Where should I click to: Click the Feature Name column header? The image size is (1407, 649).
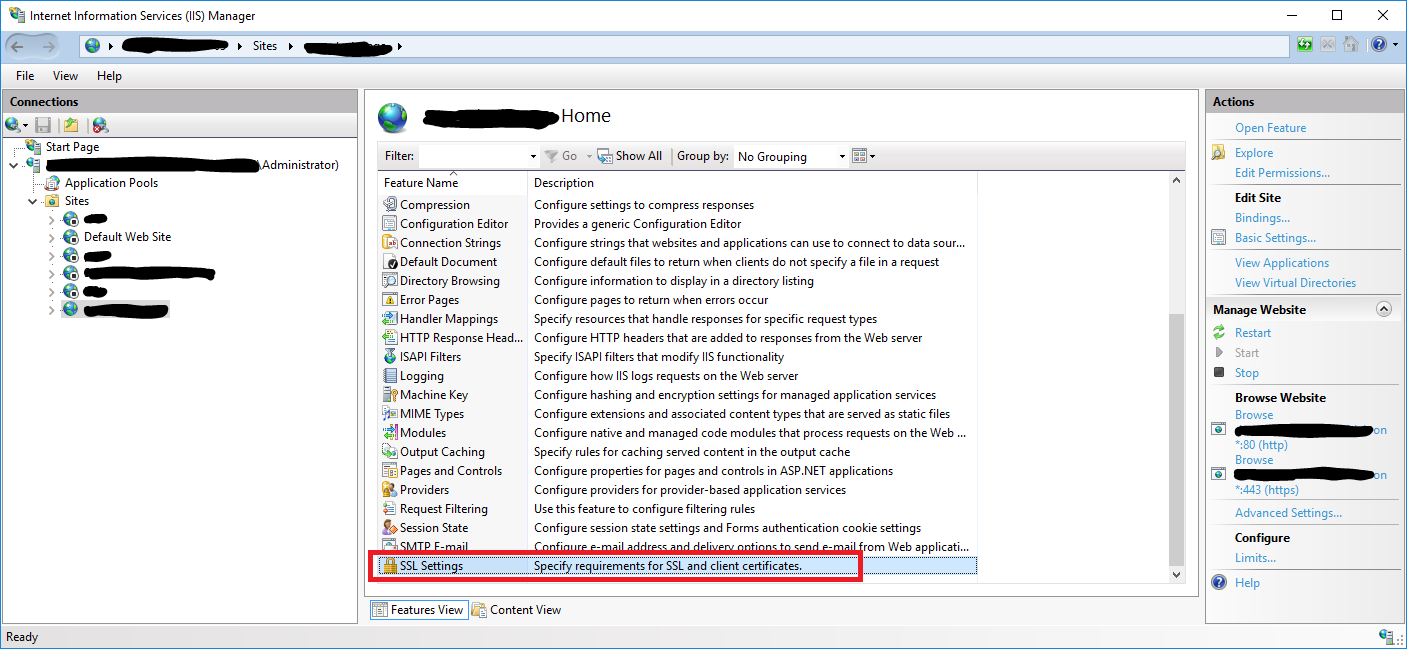[453, 183]
